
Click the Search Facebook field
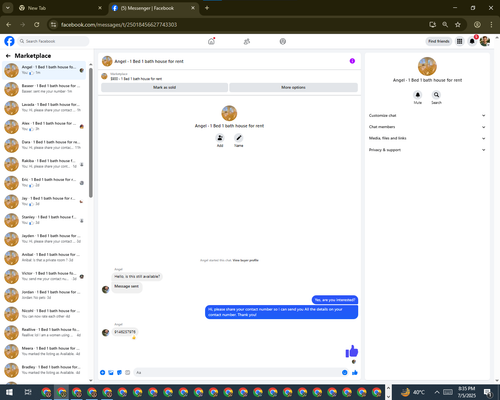point(53,41)
